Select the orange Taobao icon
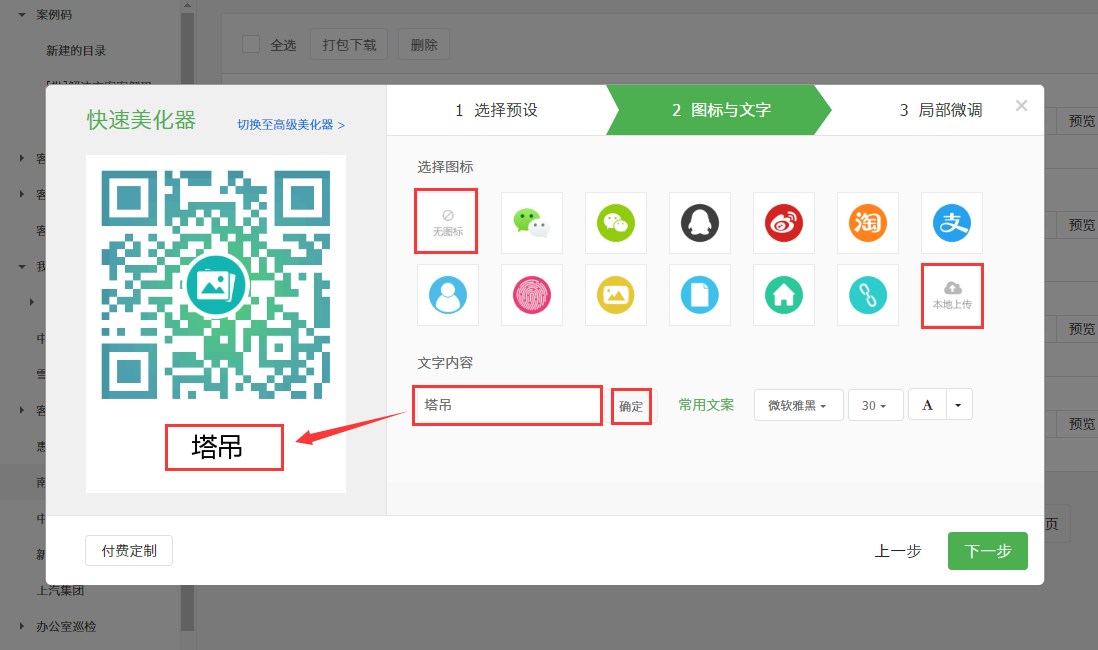This screenshot has height=650, width=1098. pos(867,222)
